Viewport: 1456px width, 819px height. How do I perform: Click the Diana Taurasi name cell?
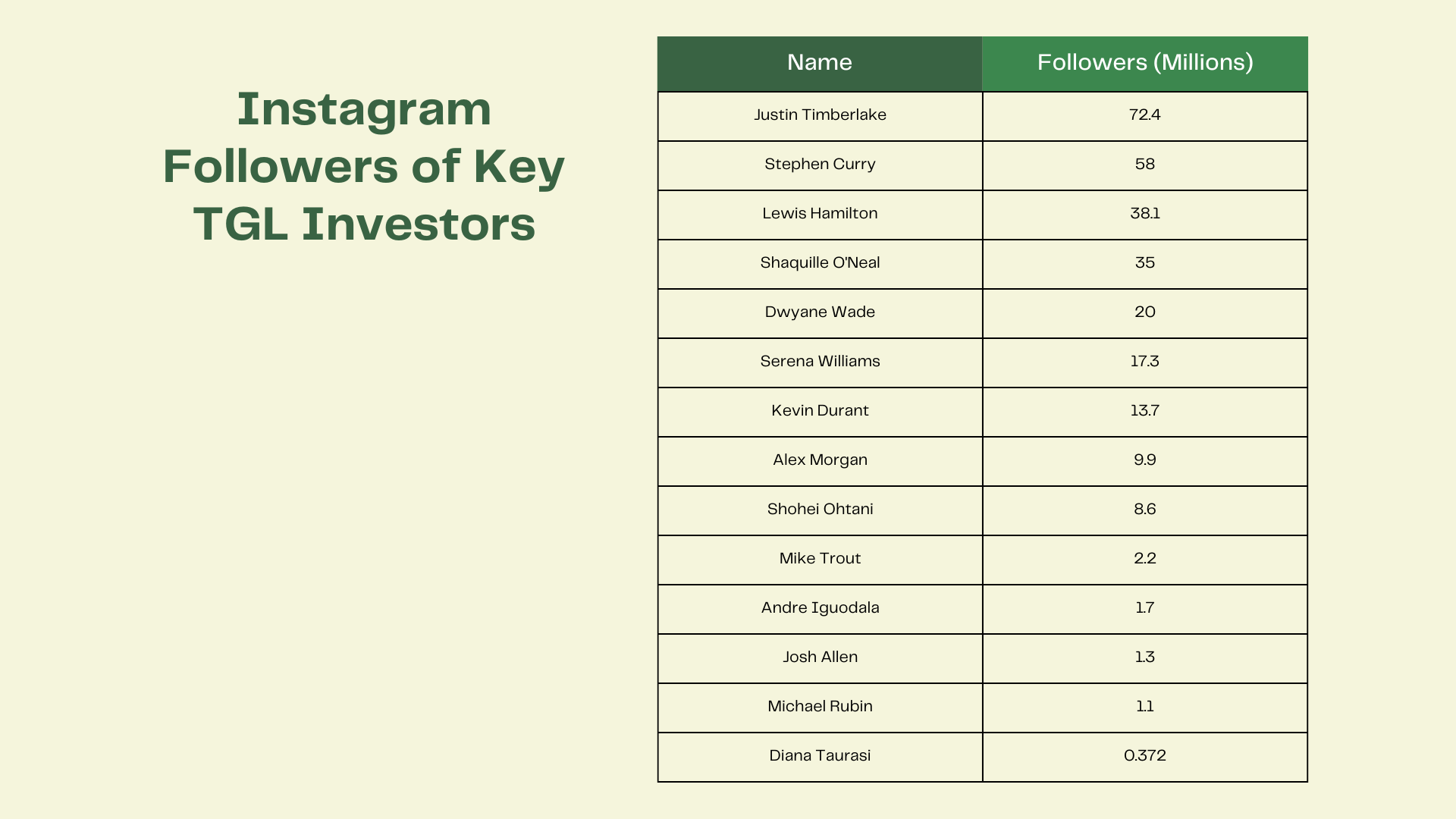click(820, 756)
